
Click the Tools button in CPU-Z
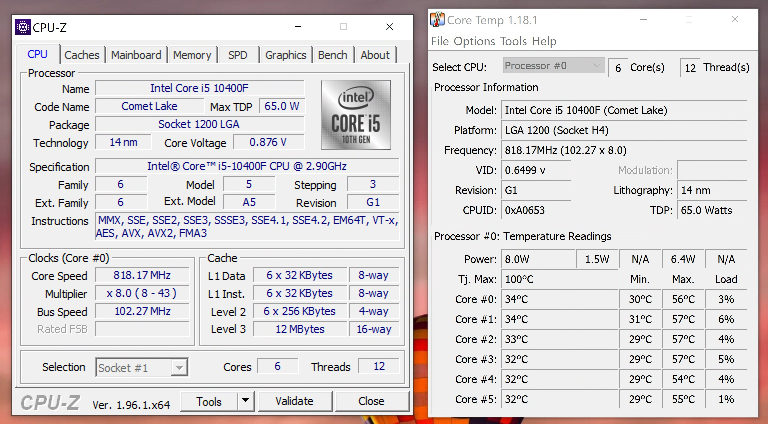tap(209, 401)
